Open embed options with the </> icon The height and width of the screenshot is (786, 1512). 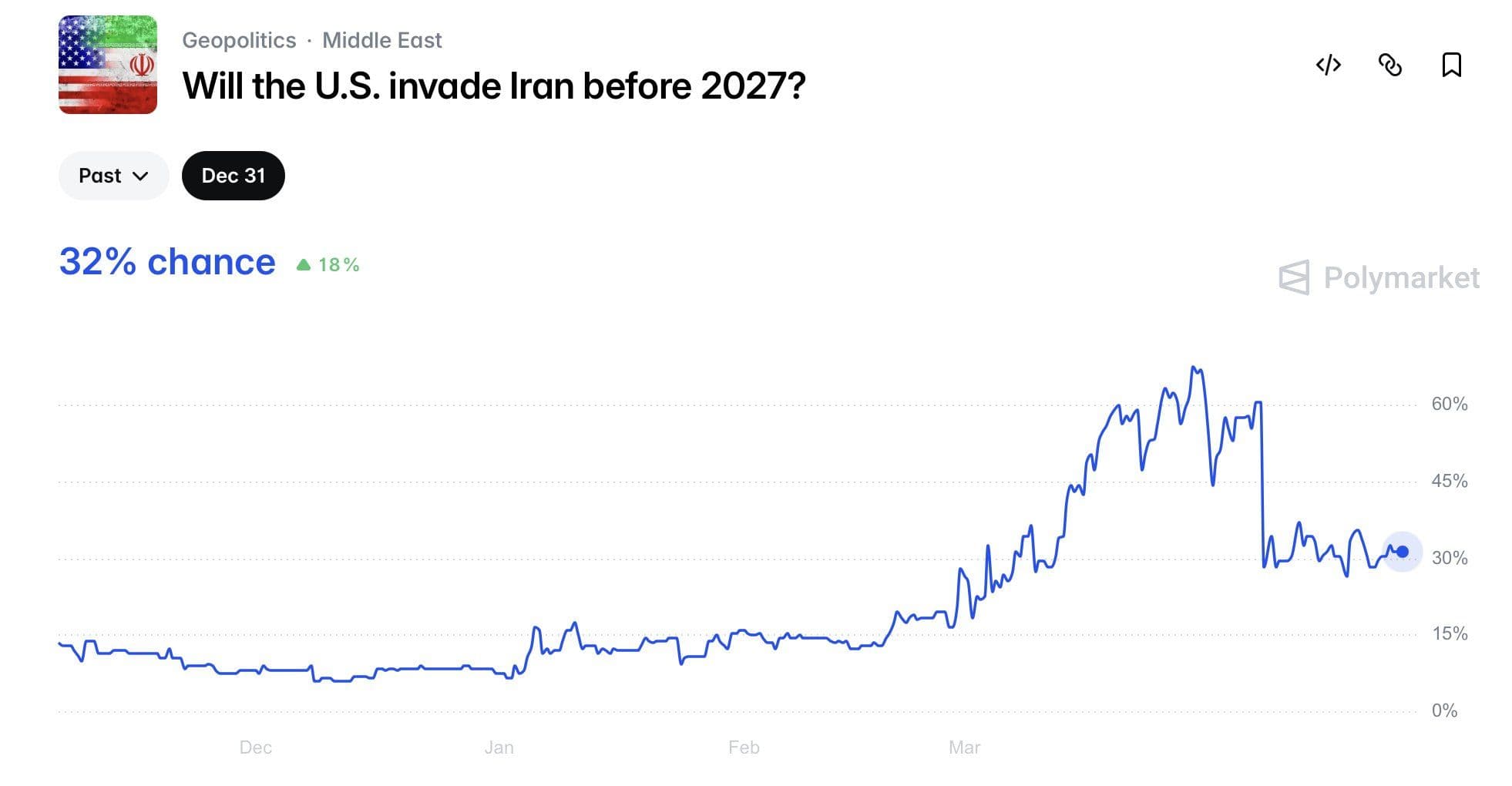click(1329, 65)
